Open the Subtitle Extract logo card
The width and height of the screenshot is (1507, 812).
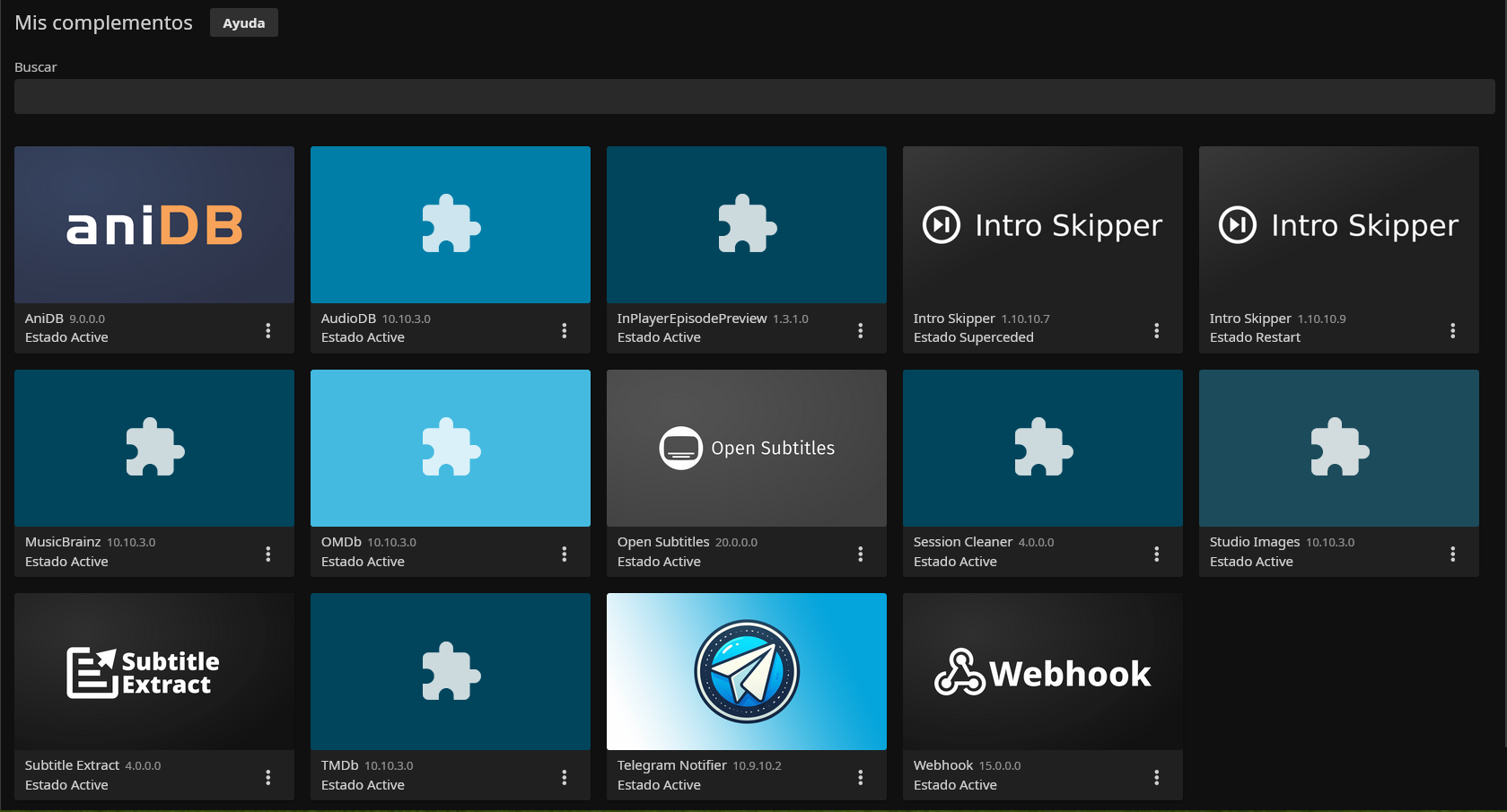pos(154,671)
